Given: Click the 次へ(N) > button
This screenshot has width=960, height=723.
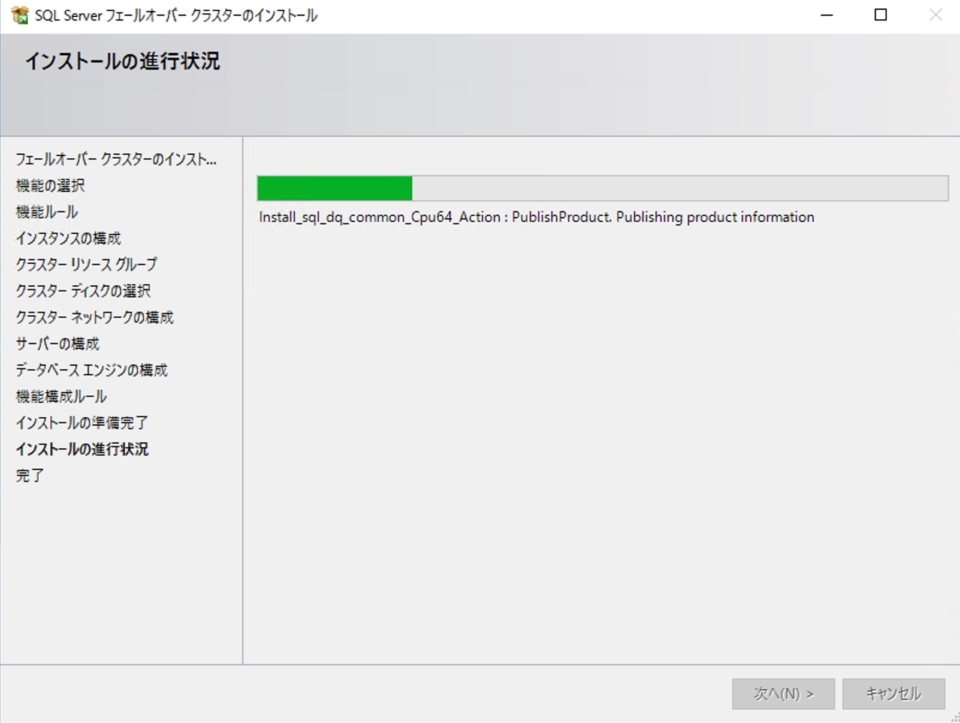Looking at the screenshot, I should point(783,694).
